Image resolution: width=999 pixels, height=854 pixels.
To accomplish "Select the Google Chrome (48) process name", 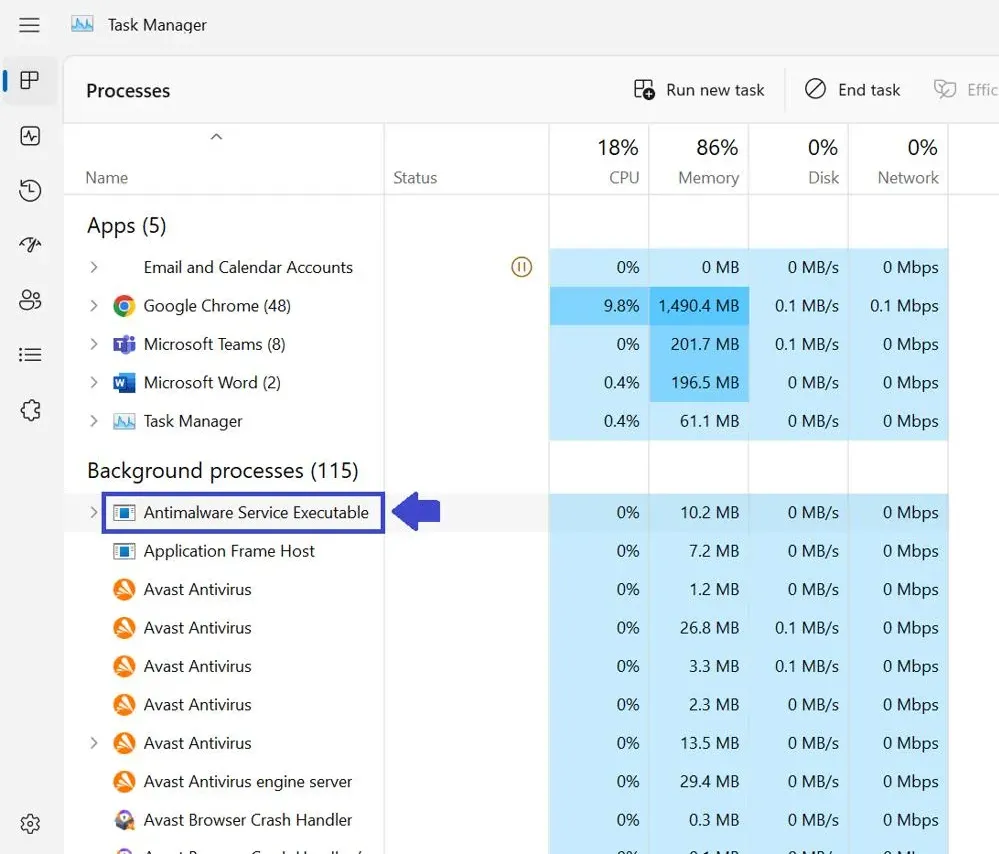I will (x=217, y=306).
